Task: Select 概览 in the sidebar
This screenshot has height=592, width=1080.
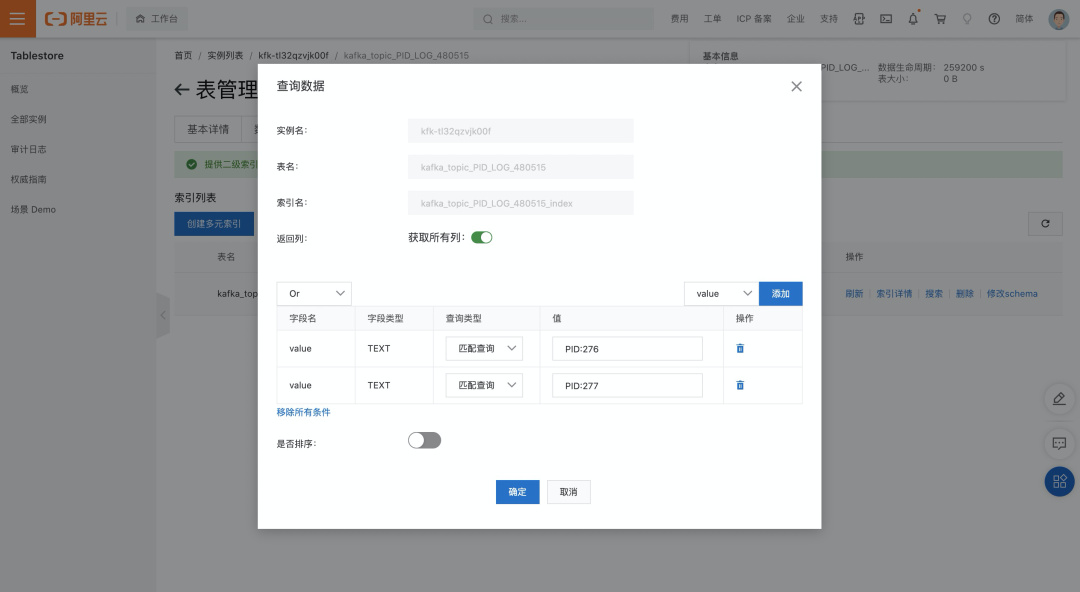Action: pos(20,89)
